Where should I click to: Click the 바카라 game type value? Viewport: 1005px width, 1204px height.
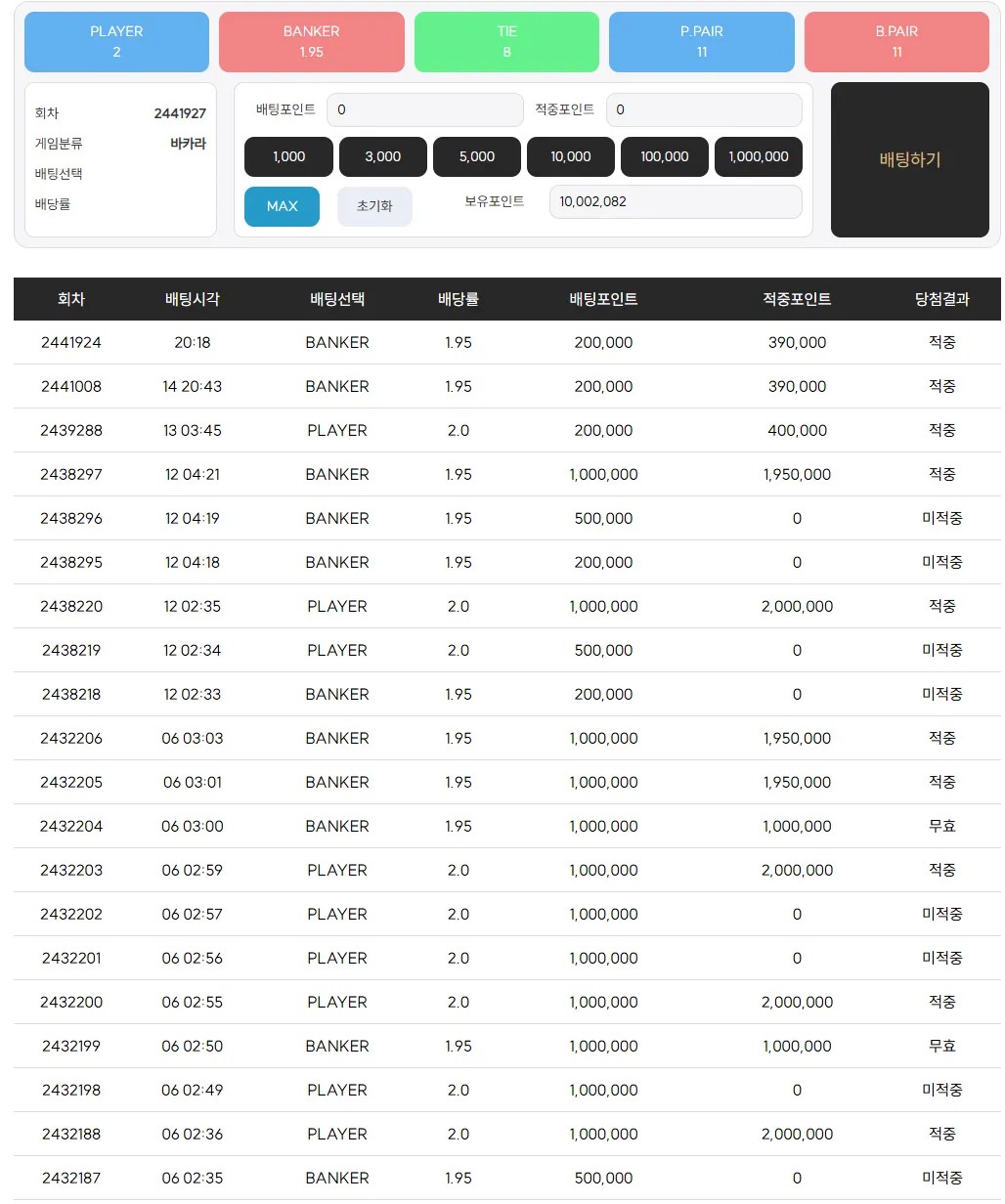189,144
